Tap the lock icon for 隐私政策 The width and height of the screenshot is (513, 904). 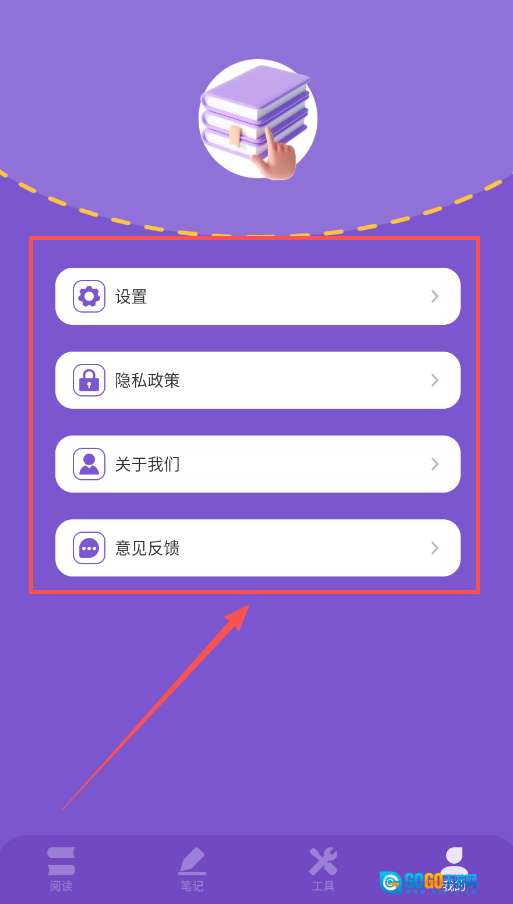click(89, 380)
